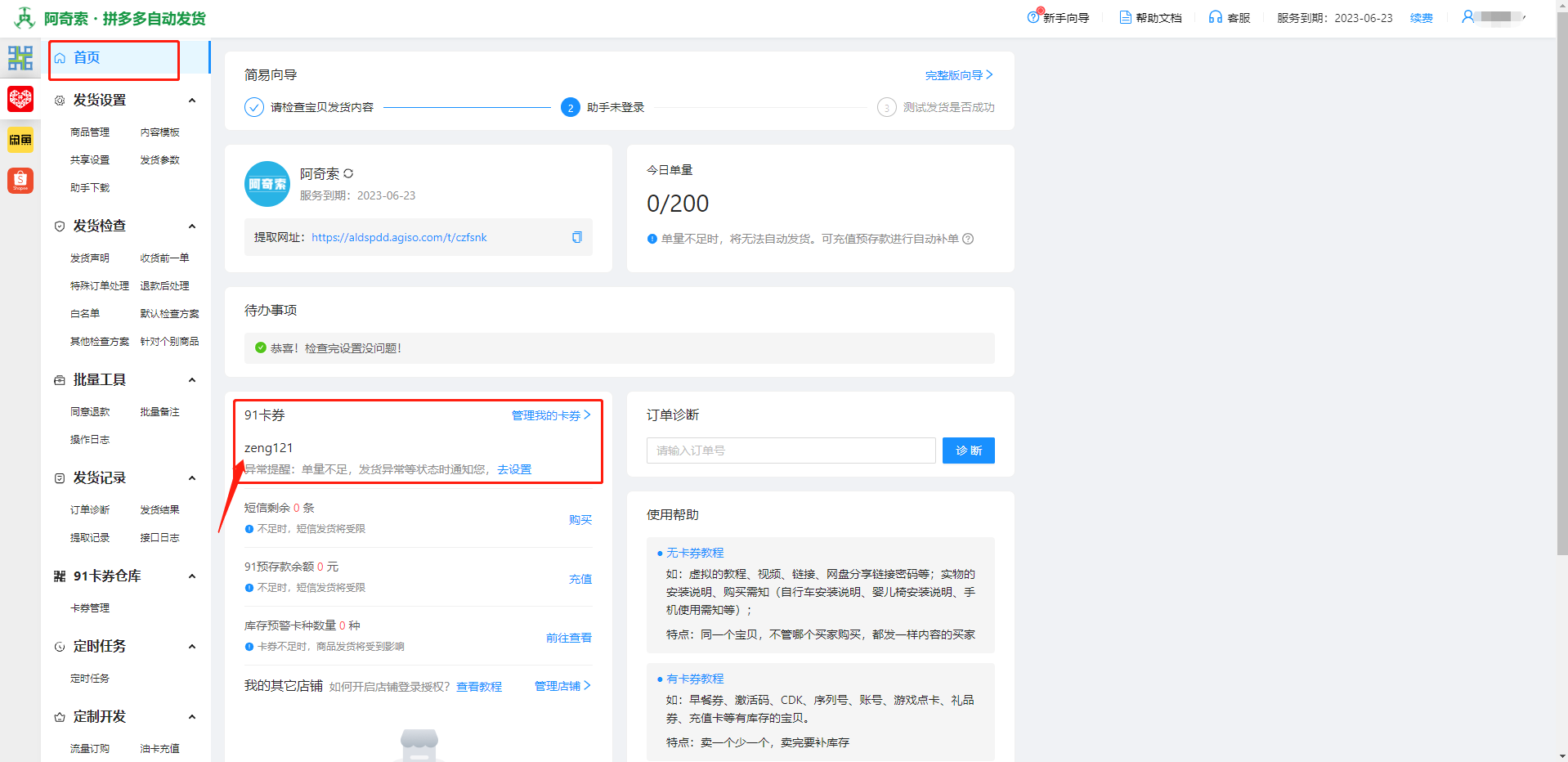Open 默认检查方案 menu item
This screenshot has height=762, width=1568.
click(169, 313)
